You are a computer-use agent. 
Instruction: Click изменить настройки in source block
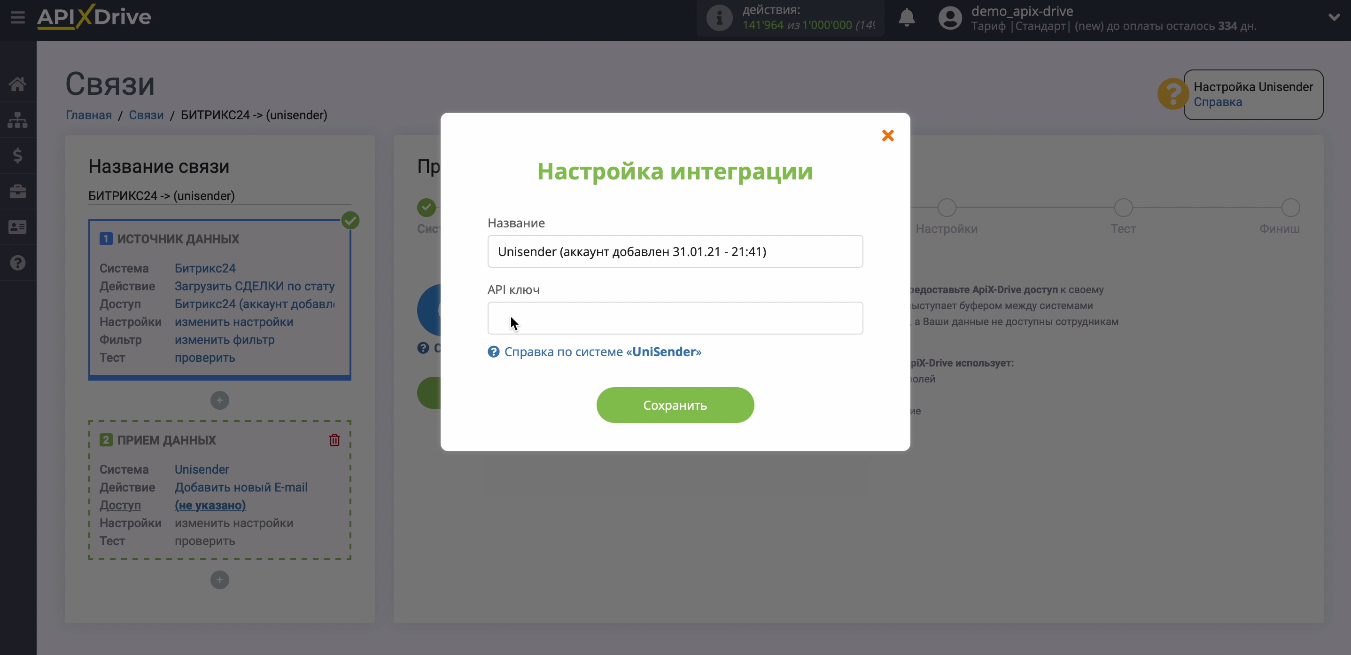point(234,322)
